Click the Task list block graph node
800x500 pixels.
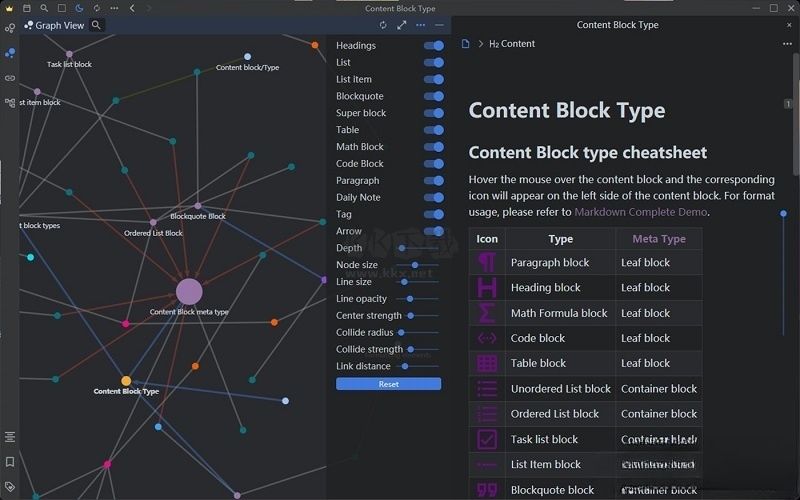[x=69, y=54]
